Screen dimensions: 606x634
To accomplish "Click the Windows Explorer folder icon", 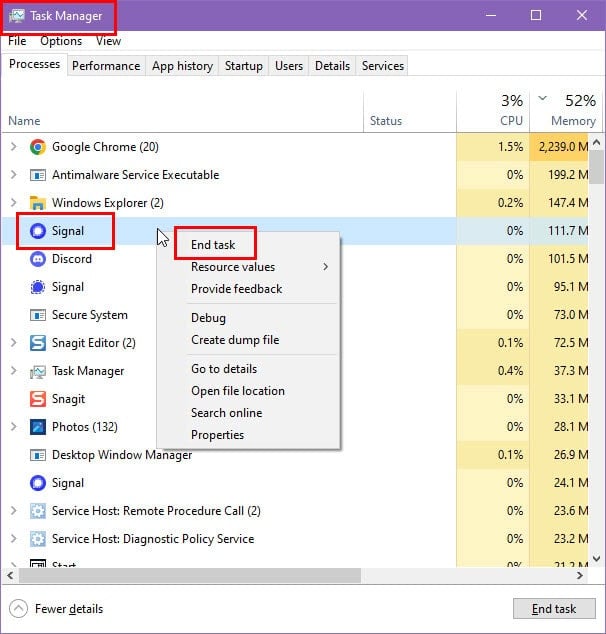I will tap(38, 203).
